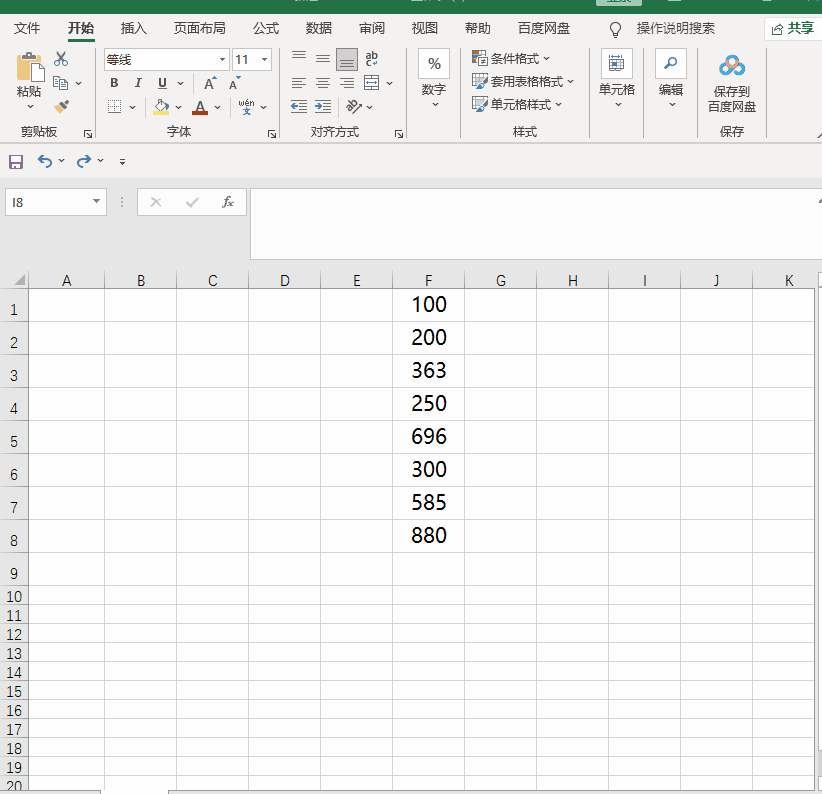Click the Wrap Text icon

coord(372,59)
